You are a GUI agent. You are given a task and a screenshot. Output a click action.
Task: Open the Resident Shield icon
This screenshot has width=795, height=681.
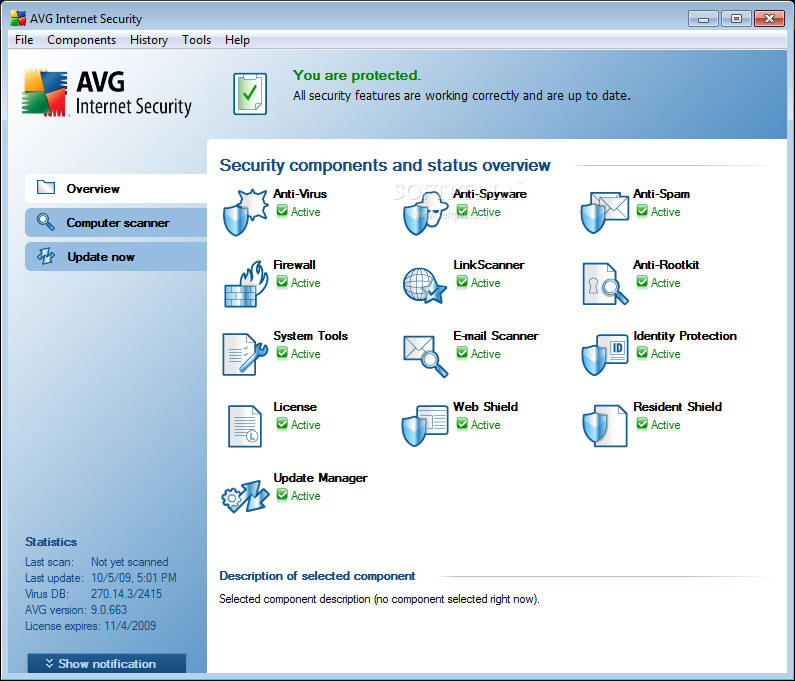coord(605,425)
